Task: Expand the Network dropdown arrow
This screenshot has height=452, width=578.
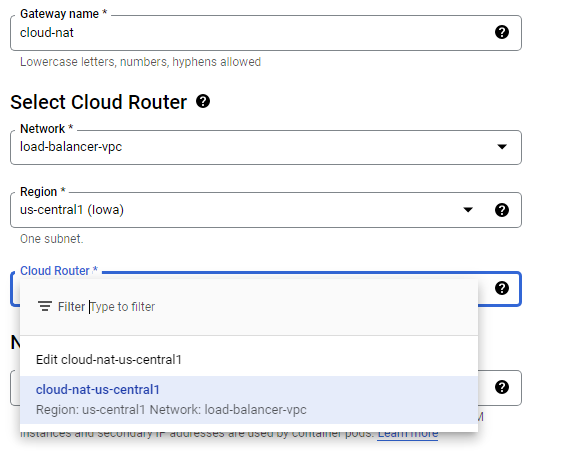Action: coord(502,147)
